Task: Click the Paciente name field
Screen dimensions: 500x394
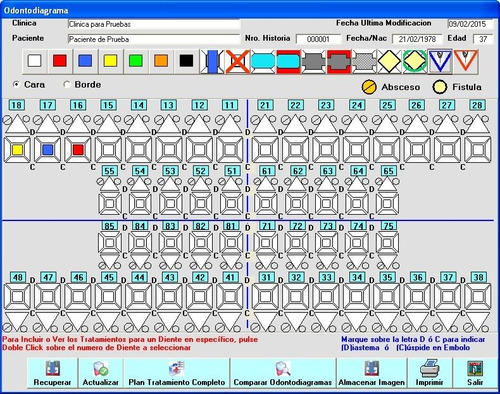Action: [154, 39]
